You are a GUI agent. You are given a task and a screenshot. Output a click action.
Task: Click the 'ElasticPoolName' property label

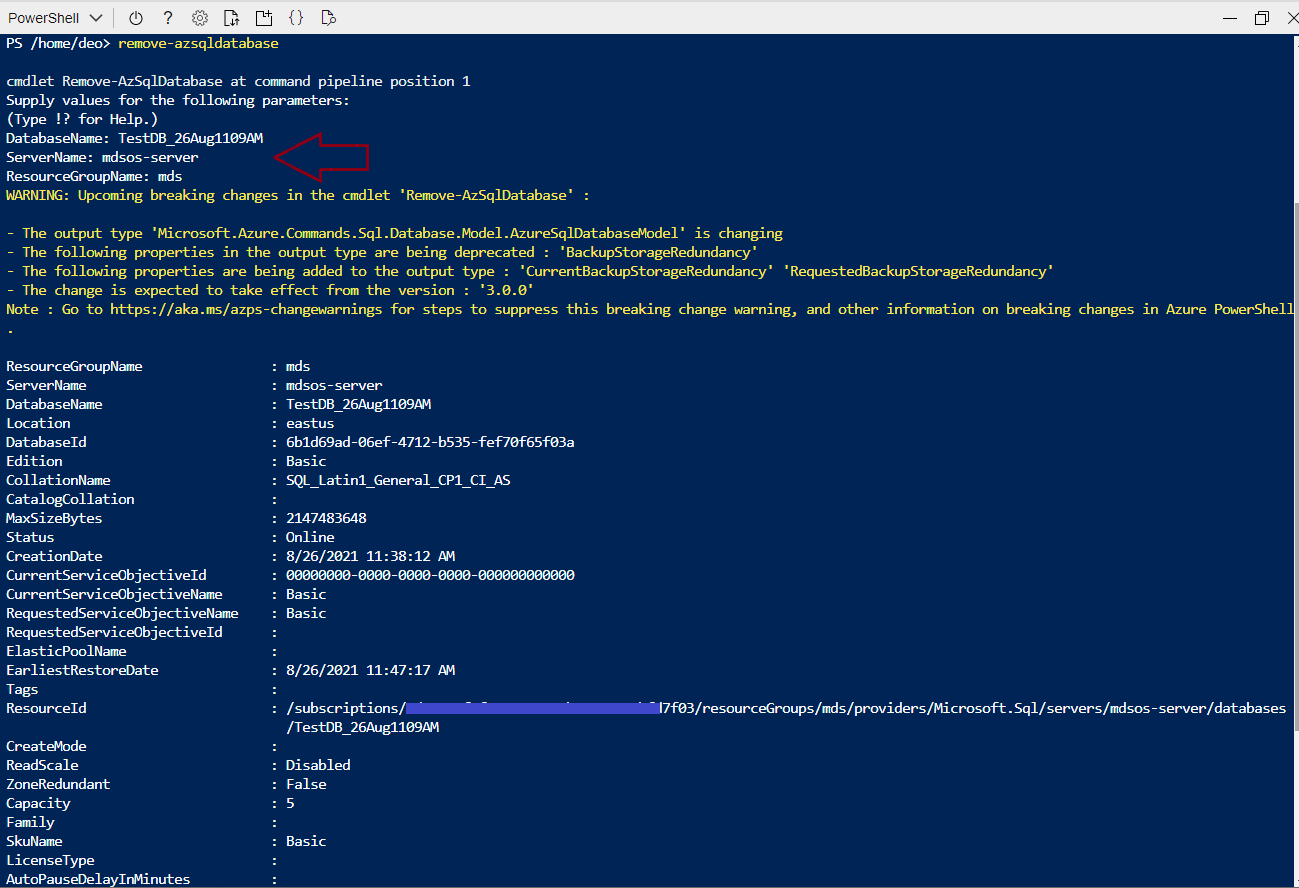coord(66,651)
